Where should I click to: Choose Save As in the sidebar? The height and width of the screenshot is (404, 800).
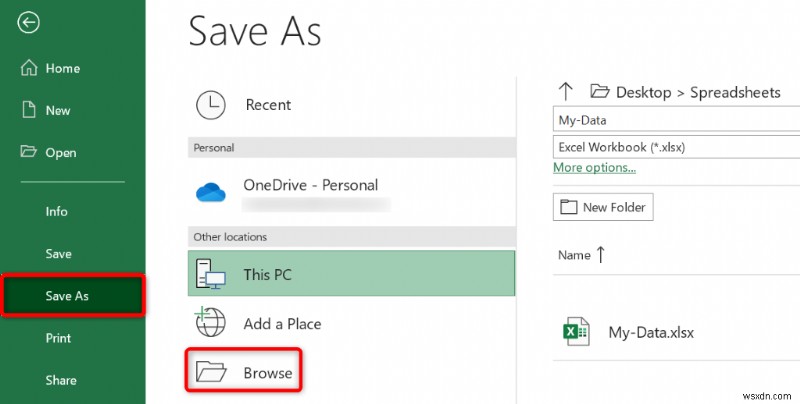tap(72, 296)
